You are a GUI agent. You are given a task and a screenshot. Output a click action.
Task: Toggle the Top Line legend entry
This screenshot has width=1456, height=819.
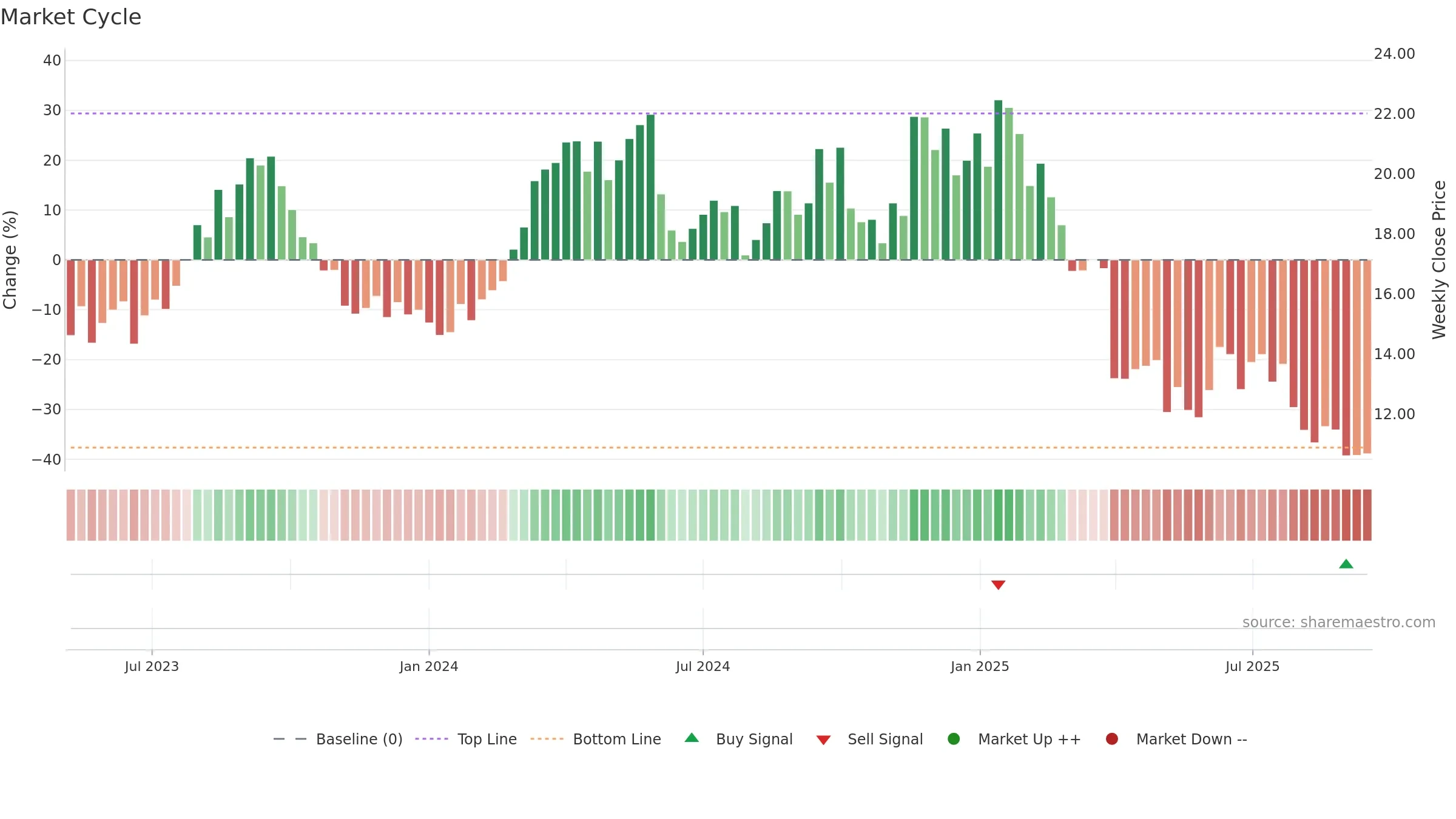coord(466,739)
